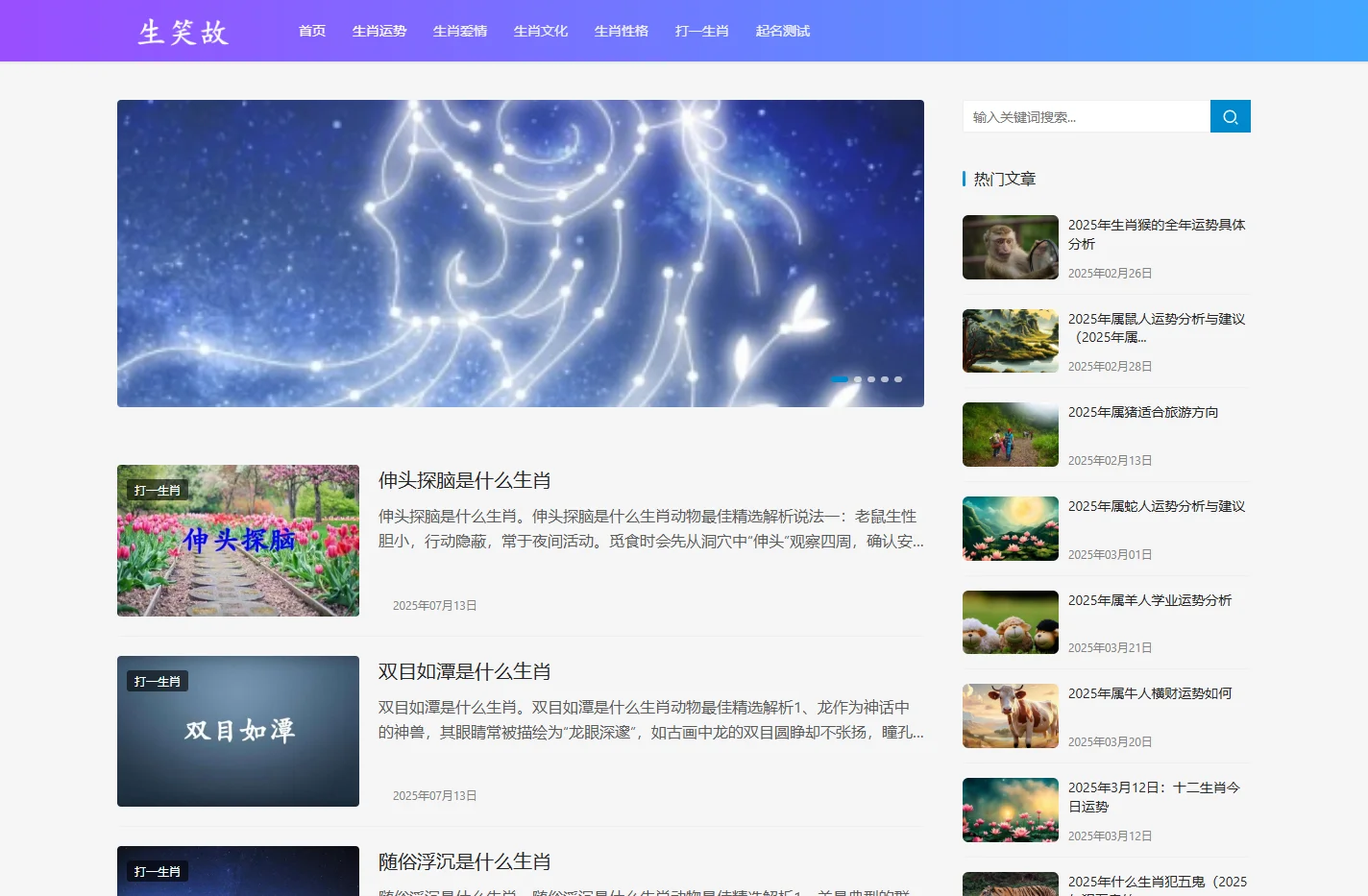
Task: Open 2025年属猪适合旅游方向 article
Action: point(1143,412)
